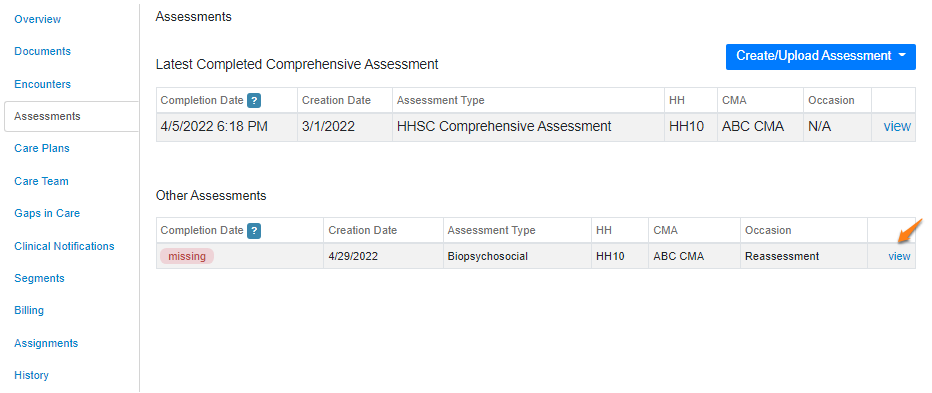Navigate to Care Team

tap(41, 181)
